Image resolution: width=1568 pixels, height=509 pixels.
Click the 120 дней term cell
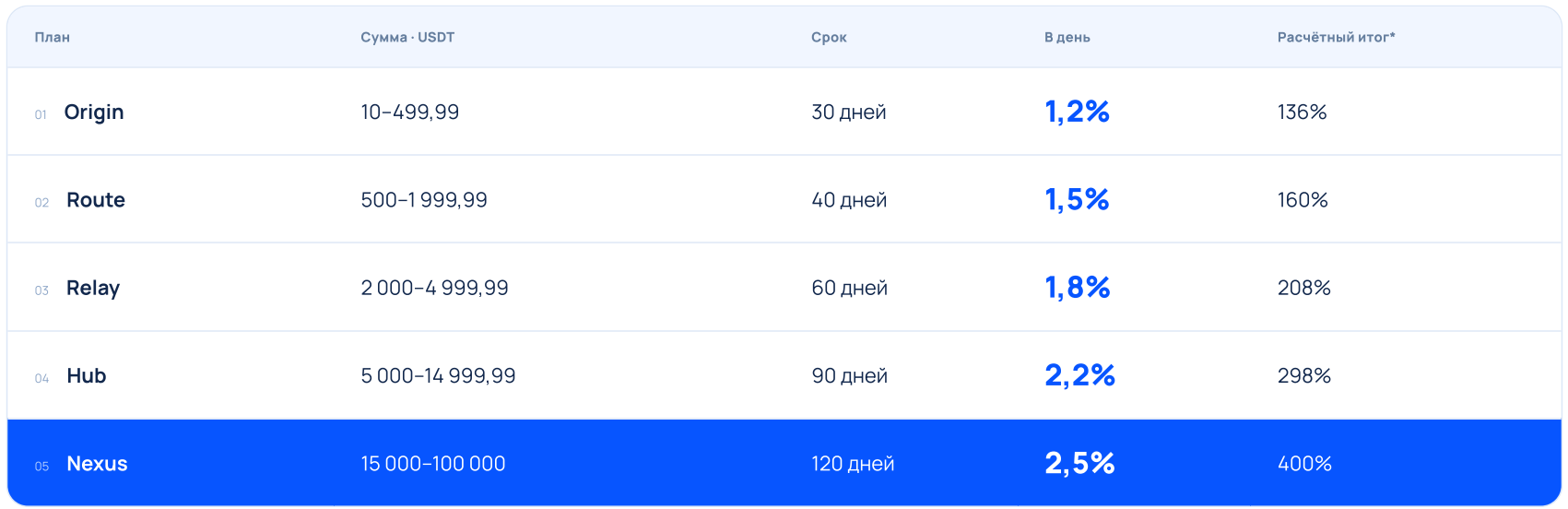point(853,464)
